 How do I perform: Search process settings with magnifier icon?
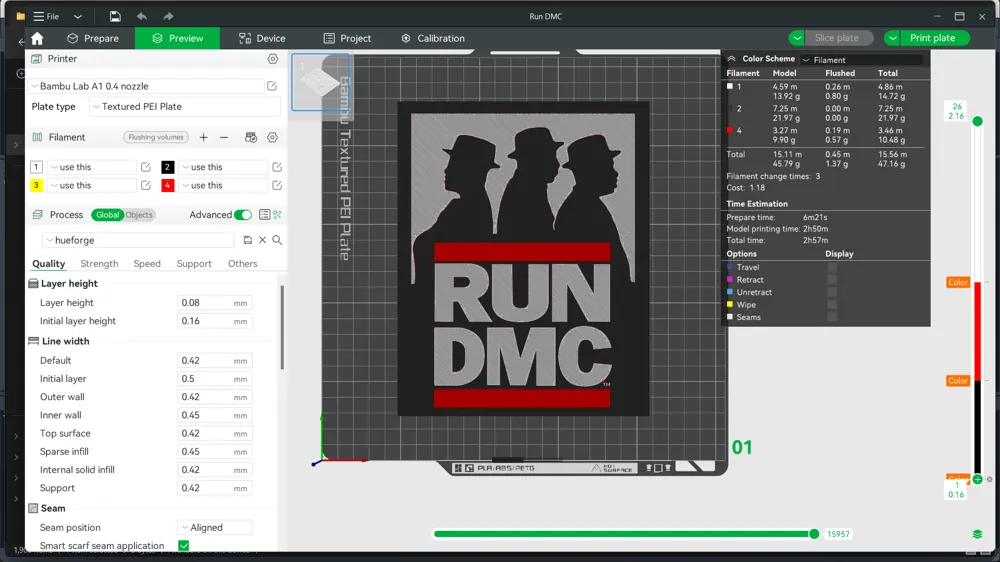pyautogui.click(x=277, y=240)
